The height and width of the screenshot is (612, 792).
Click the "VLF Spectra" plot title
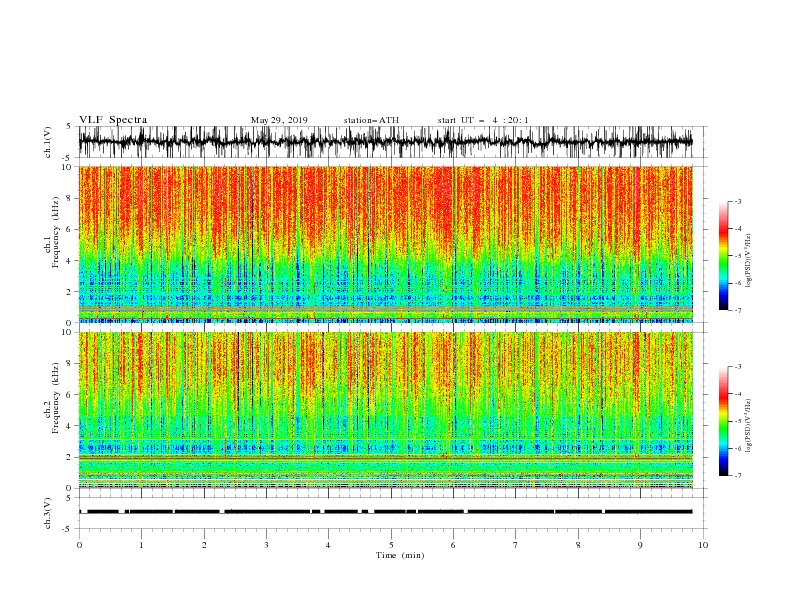(x=113, y=120)
